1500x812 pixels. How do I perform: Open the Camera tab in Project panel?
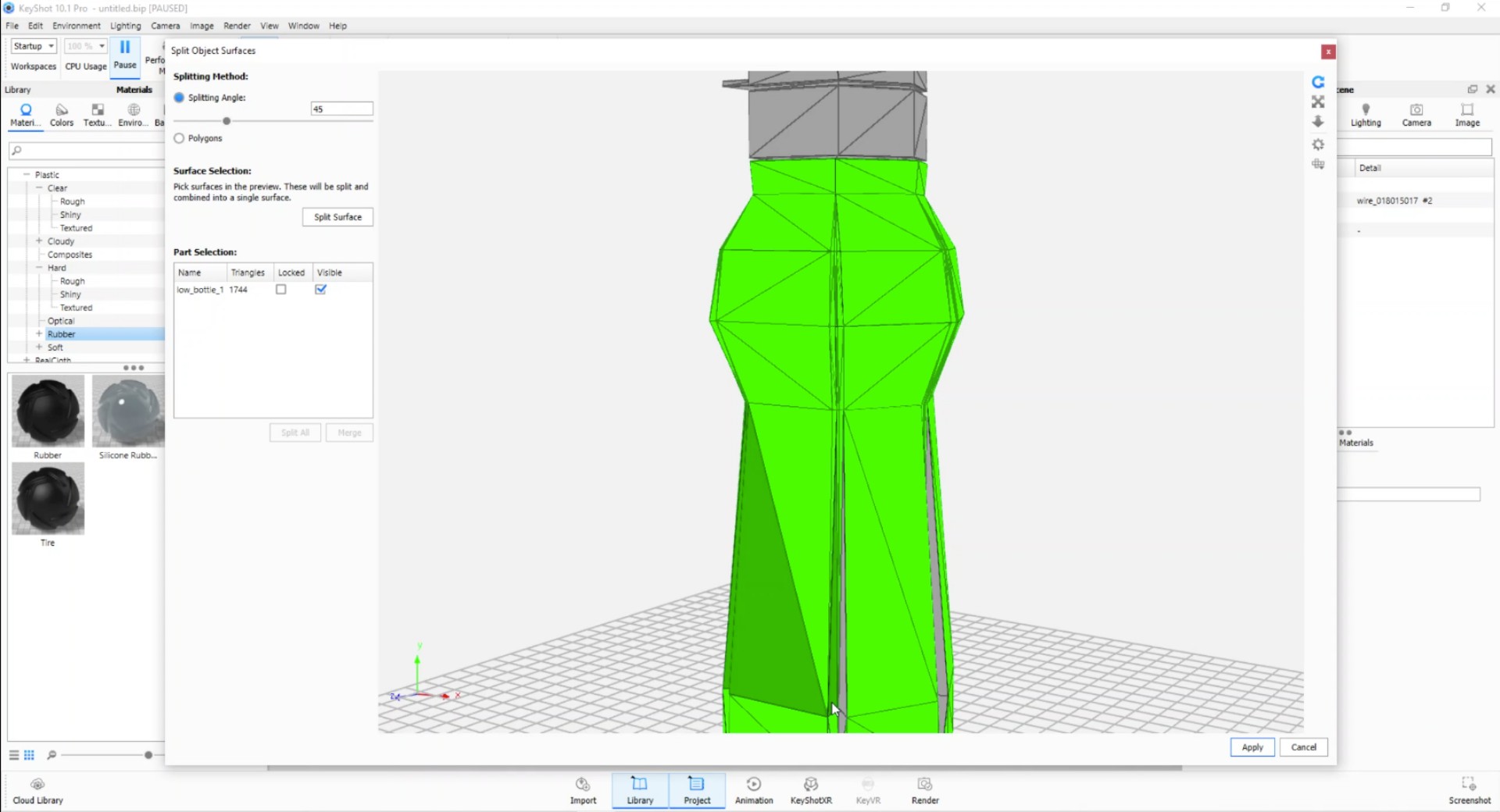(x=1416, y=113)
